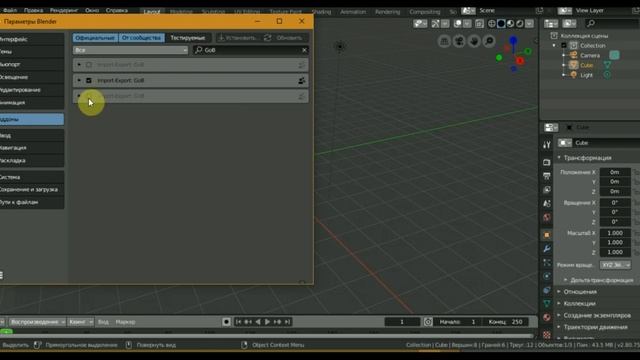The height and width of the screenshot is (360, 640).
Task: Toggle the Официальные addon filter
Action: point(95,38)
